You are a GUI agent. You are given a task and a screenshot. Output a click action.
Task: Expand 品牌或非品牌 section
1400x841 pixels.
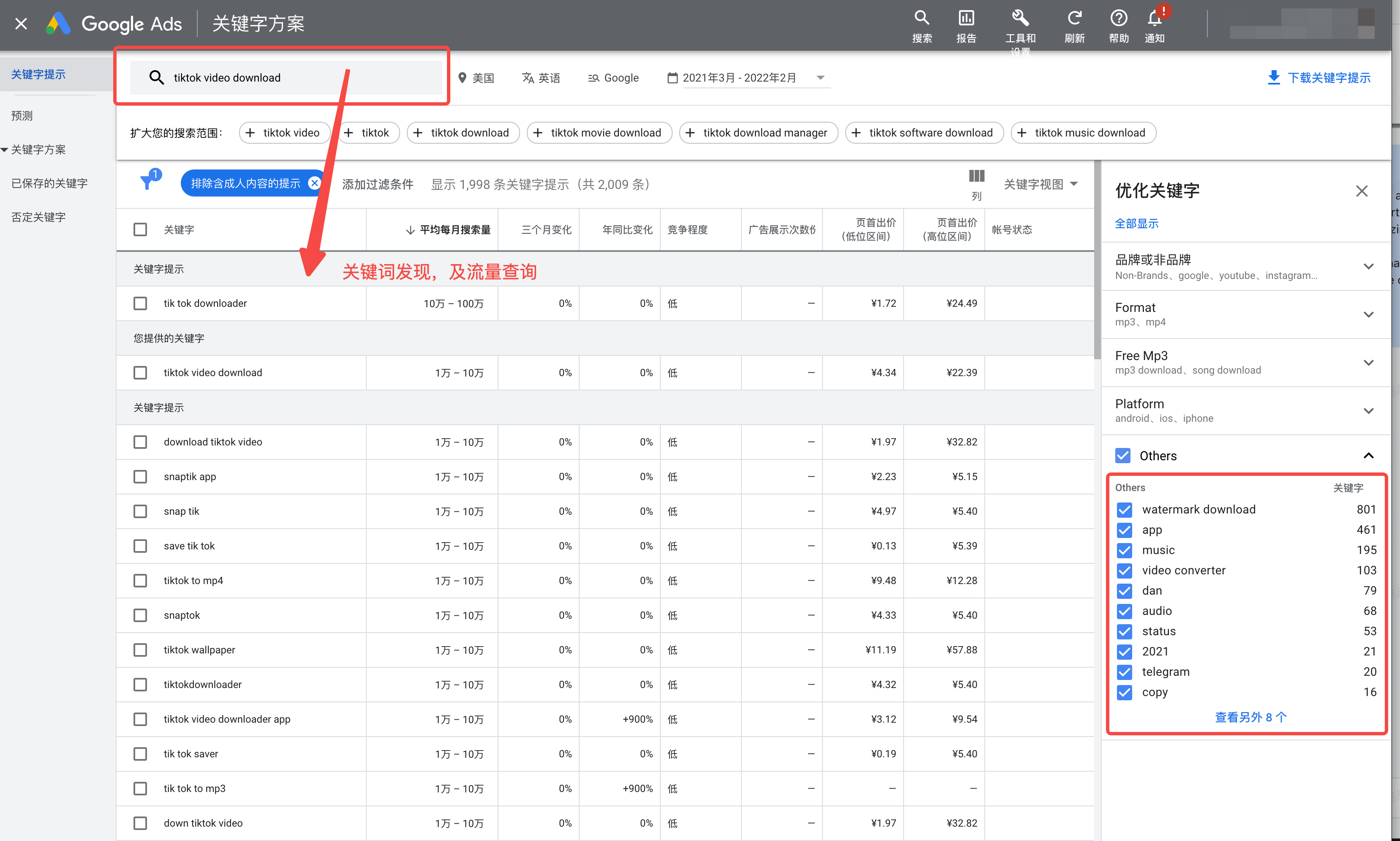[1368, 266]
